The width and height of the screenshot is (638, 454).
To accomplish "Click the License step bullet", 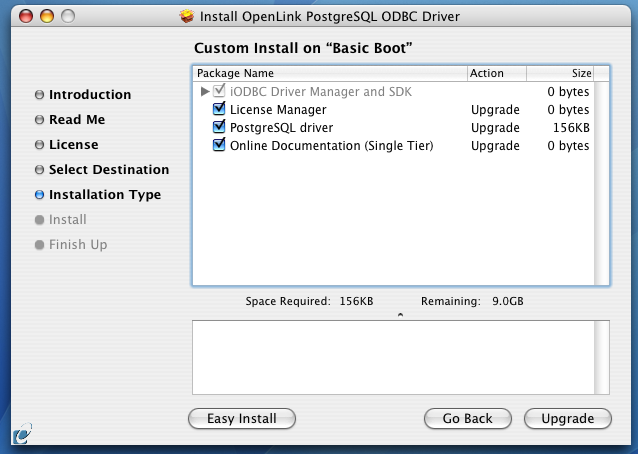I will 39,145.
